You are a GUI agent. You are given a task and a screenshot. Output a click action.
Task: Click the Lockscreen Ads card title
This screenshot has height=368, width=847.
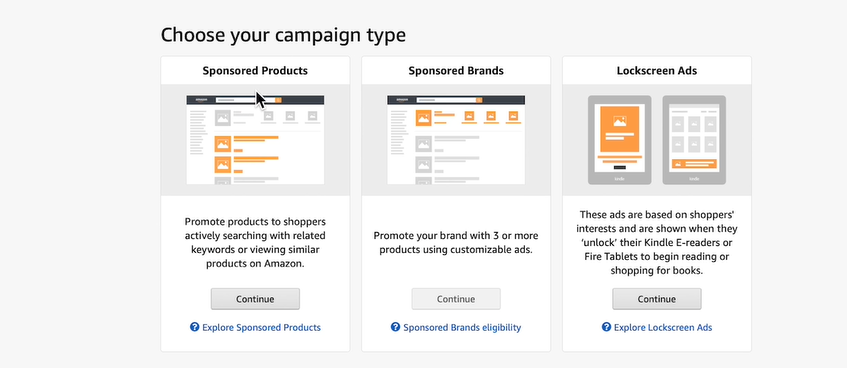point(657,71)
